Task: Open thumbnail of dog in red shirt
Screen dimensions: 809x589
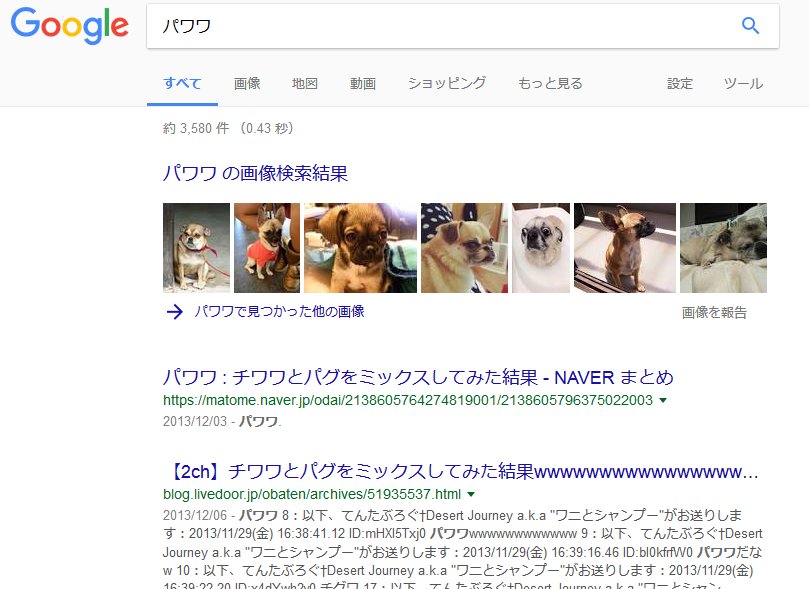Action: (x=267, y=248)
